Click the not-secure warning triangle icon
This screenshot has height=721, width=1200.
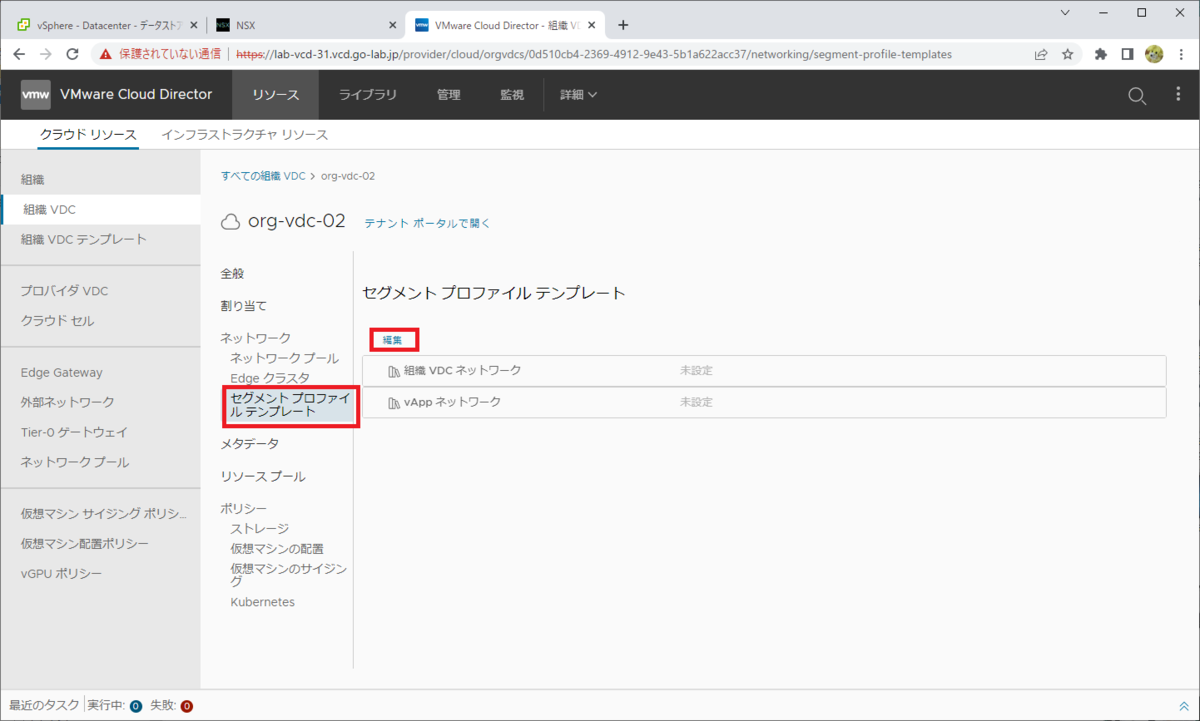105,54
